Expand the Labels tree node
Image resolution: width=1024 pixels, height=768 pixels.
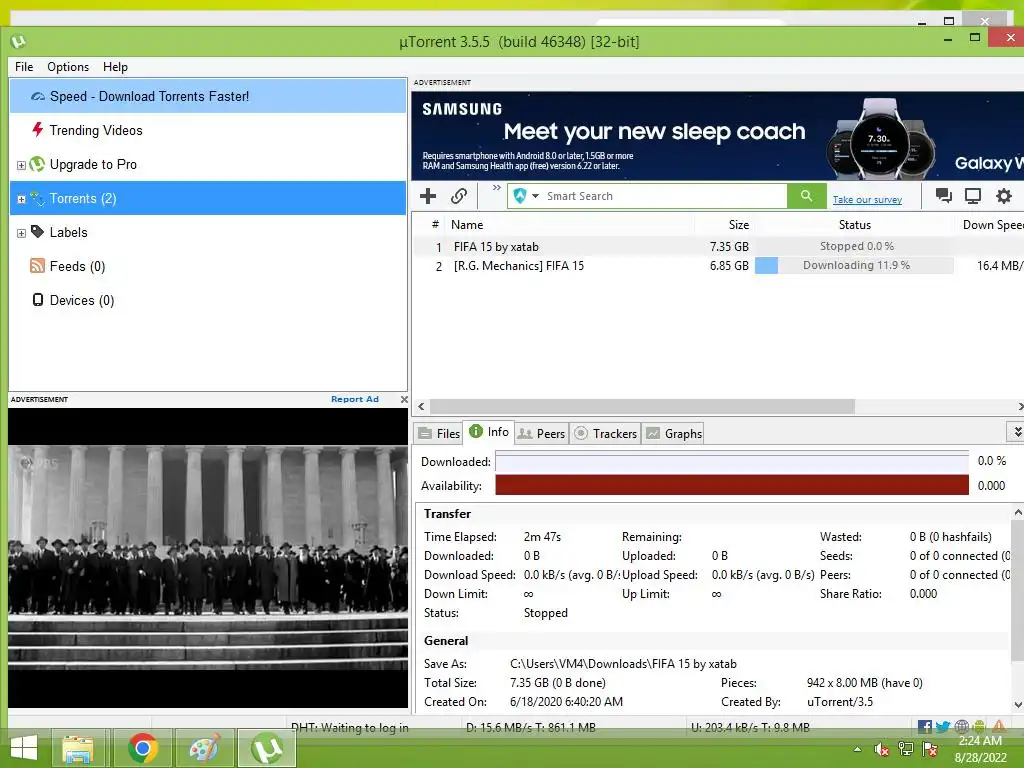click(21, 233)
